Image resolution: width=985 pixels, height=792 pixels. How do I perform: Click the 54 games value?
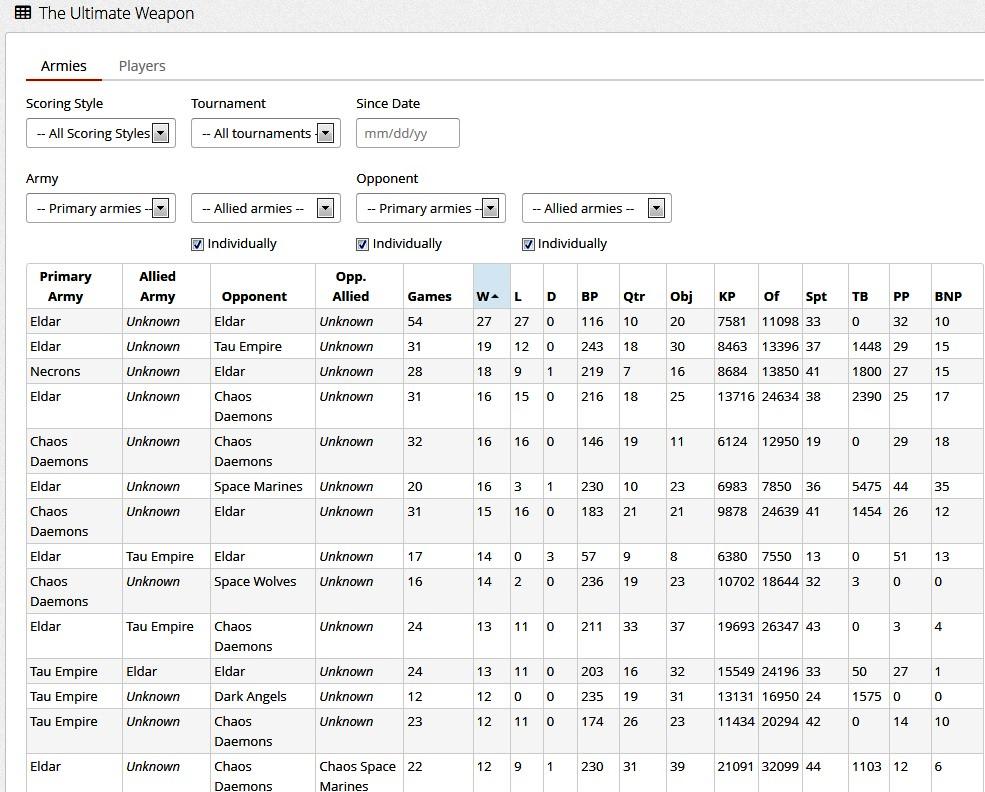pos(415,322)
